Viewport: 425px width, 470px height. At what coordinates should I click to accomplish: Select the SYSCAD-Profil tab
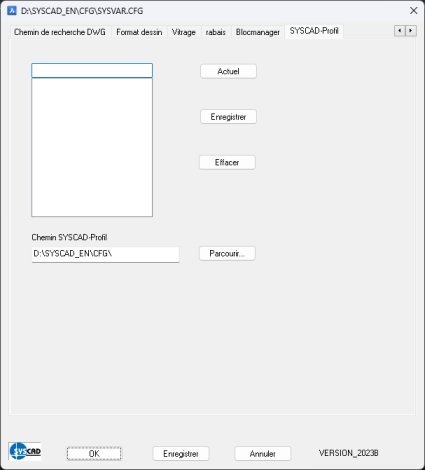[314, 31]
